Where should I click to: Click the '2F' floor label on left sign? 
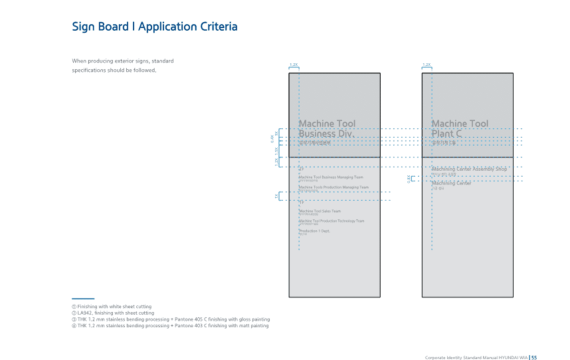(301, 169)
